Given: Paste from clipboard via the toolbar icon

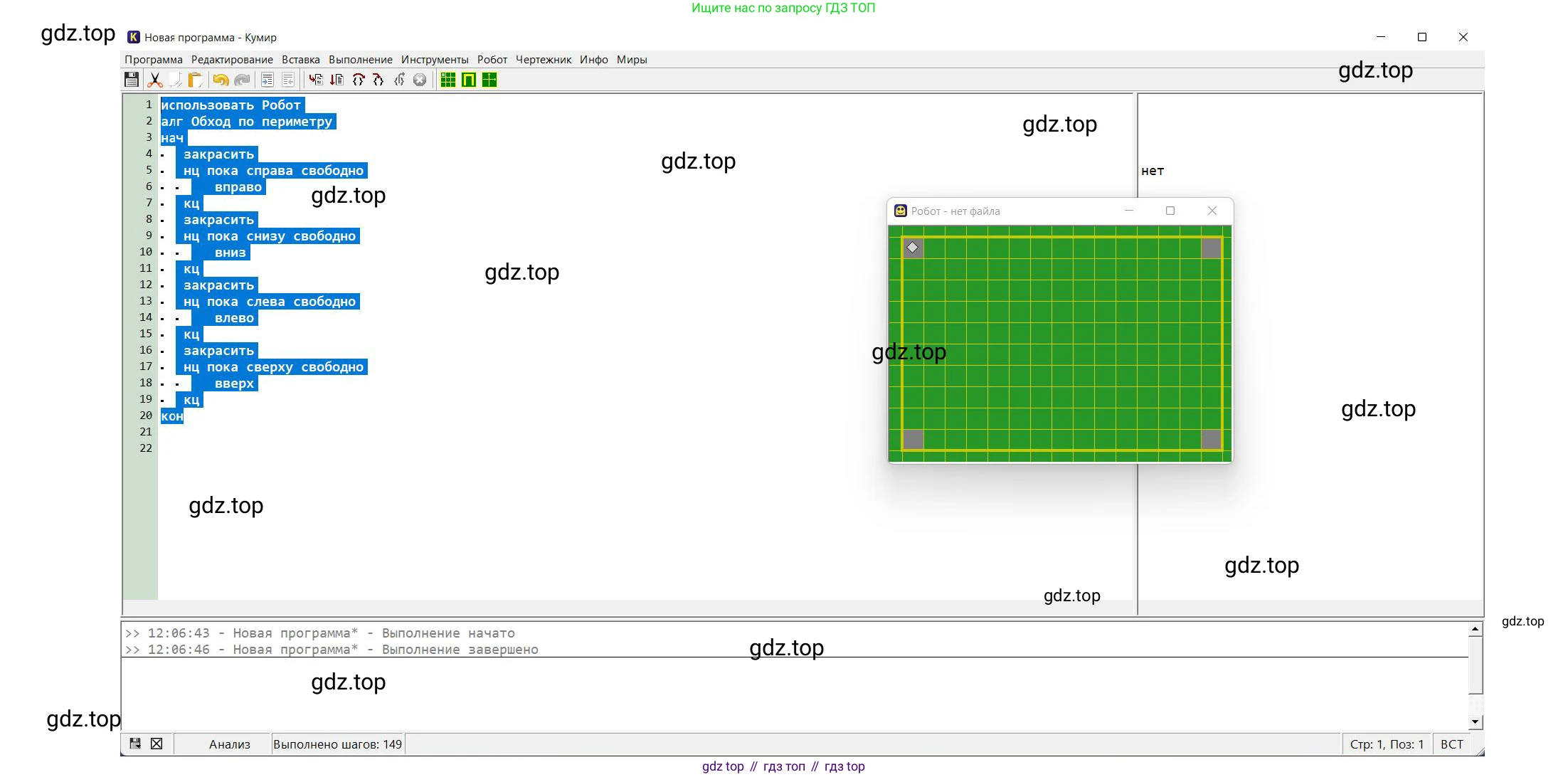Looking at the screenshot, I should (x=196, y=80).
